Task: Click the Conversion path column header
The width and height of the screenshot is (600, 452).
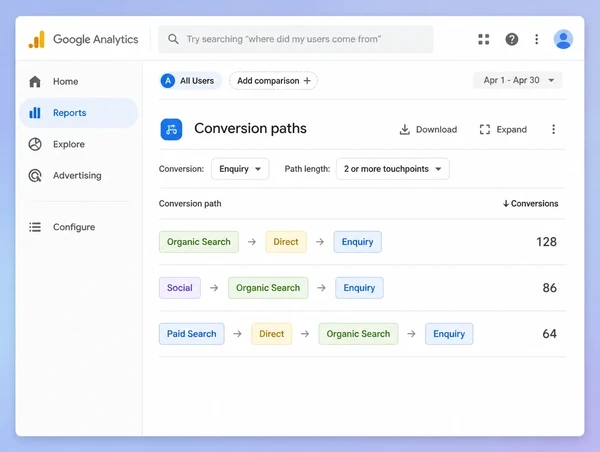Action: pos(190,204)
